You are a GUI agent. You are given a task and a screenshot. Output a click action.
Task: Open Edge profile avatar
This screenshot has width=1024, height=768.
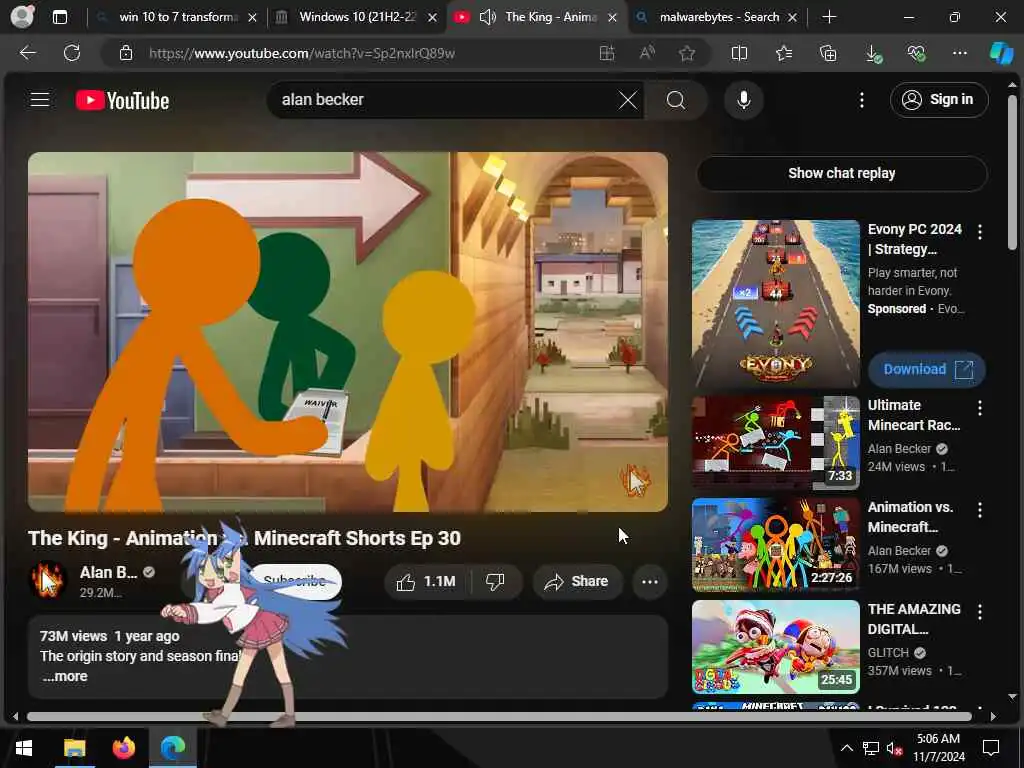tap(22, 17)
